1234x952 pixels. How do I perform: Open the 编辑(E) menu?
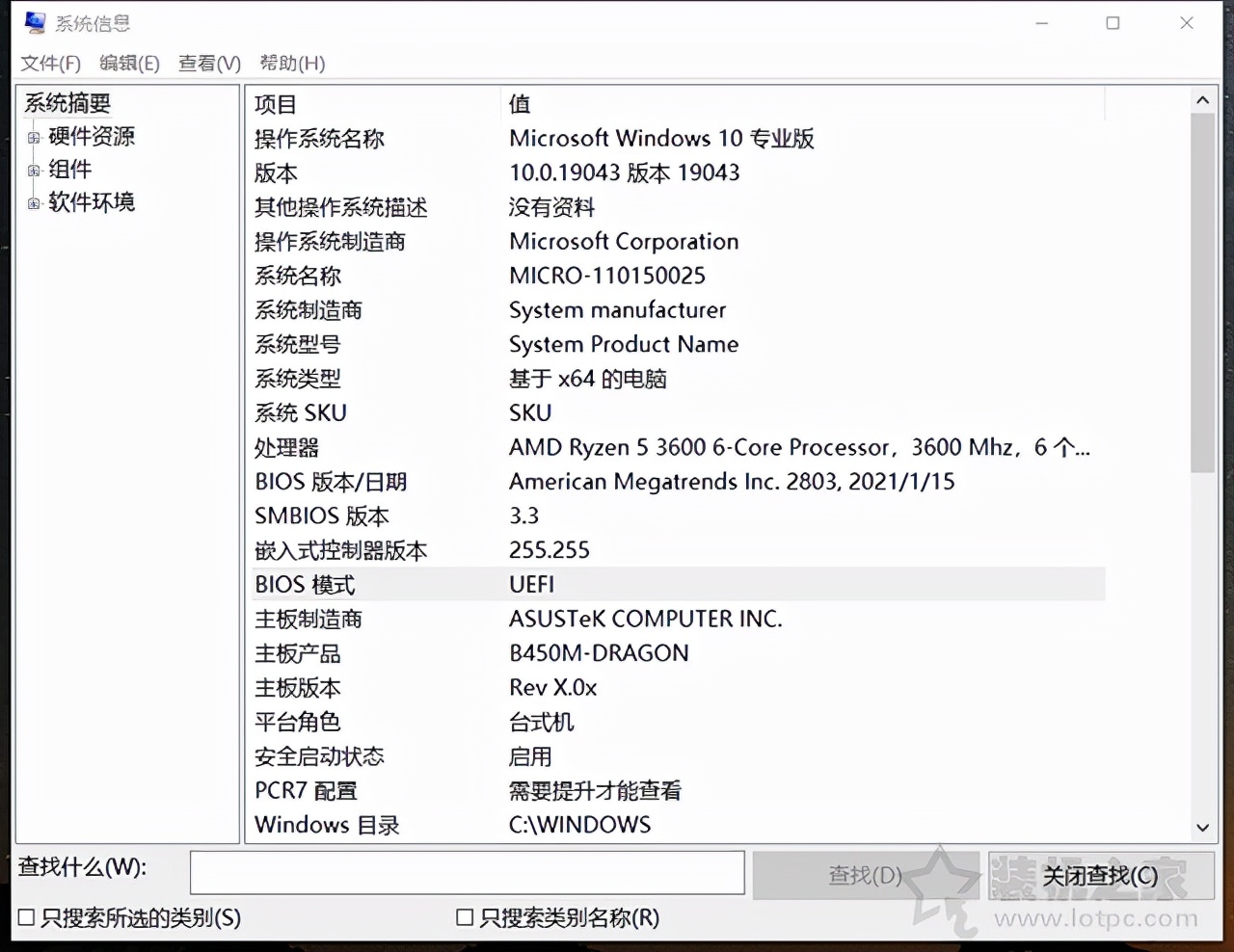(x=130, y=64)
